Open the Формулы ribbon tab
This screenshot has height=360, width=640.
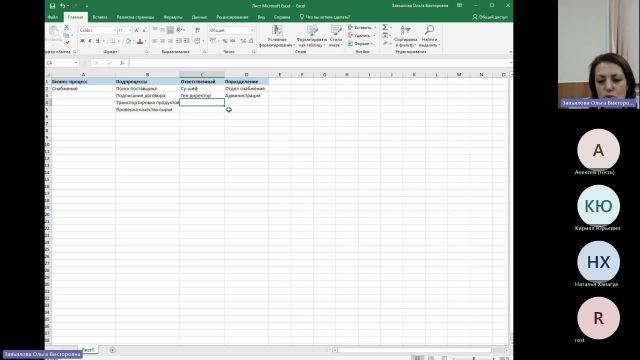point(173,17)
